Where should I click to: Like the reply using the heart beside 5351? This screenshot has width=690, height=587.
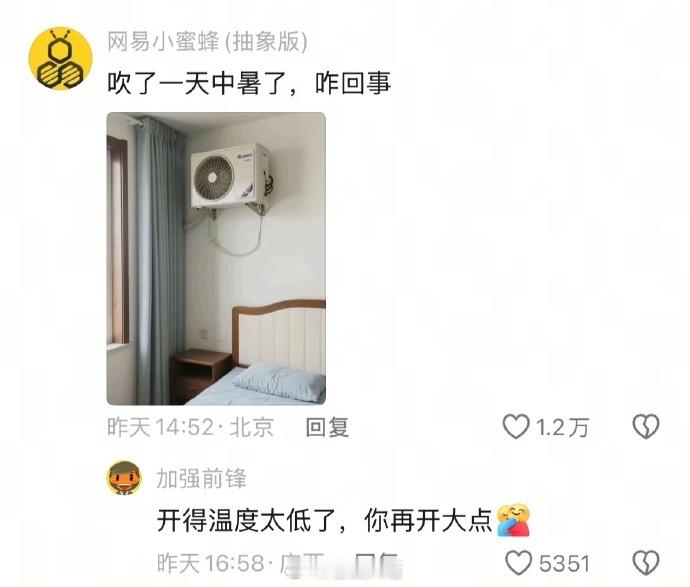(519, 563)
